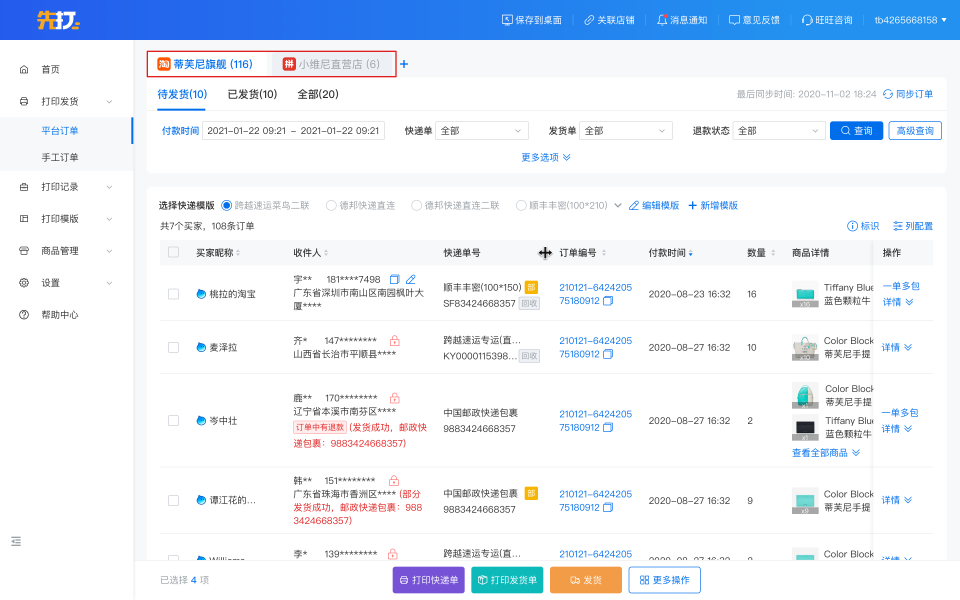Click the lock icon beside 齐* recipient
This screenshot has height=600, width=960.
click(x=394, y=341)
